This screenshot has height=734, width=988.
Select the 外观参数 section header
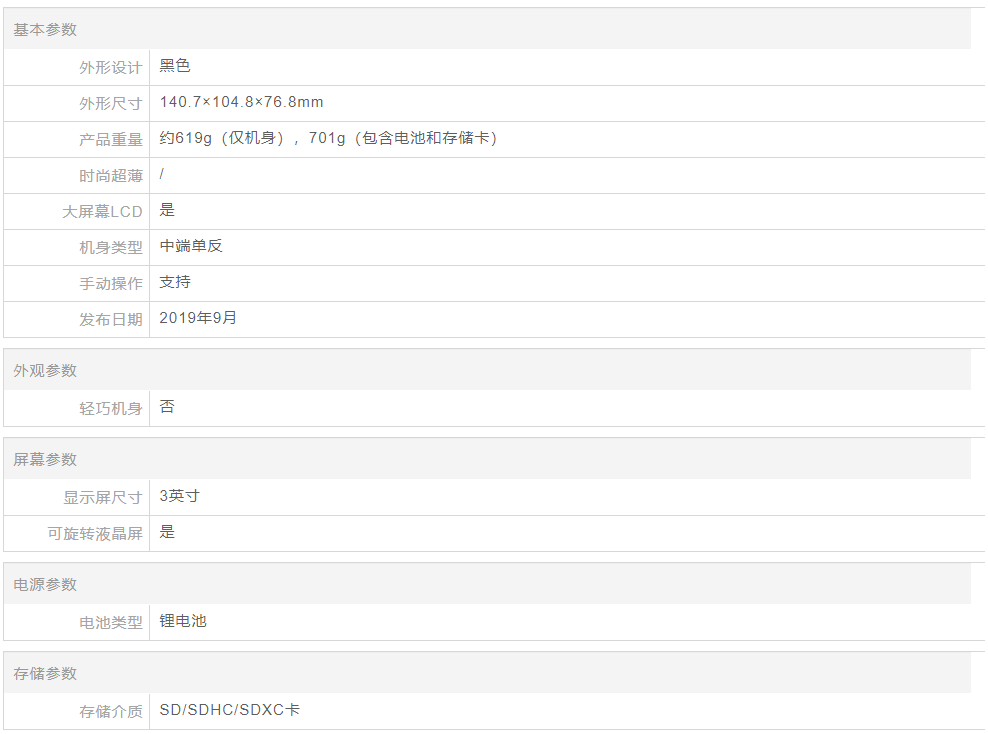click(x=45, y=371)
